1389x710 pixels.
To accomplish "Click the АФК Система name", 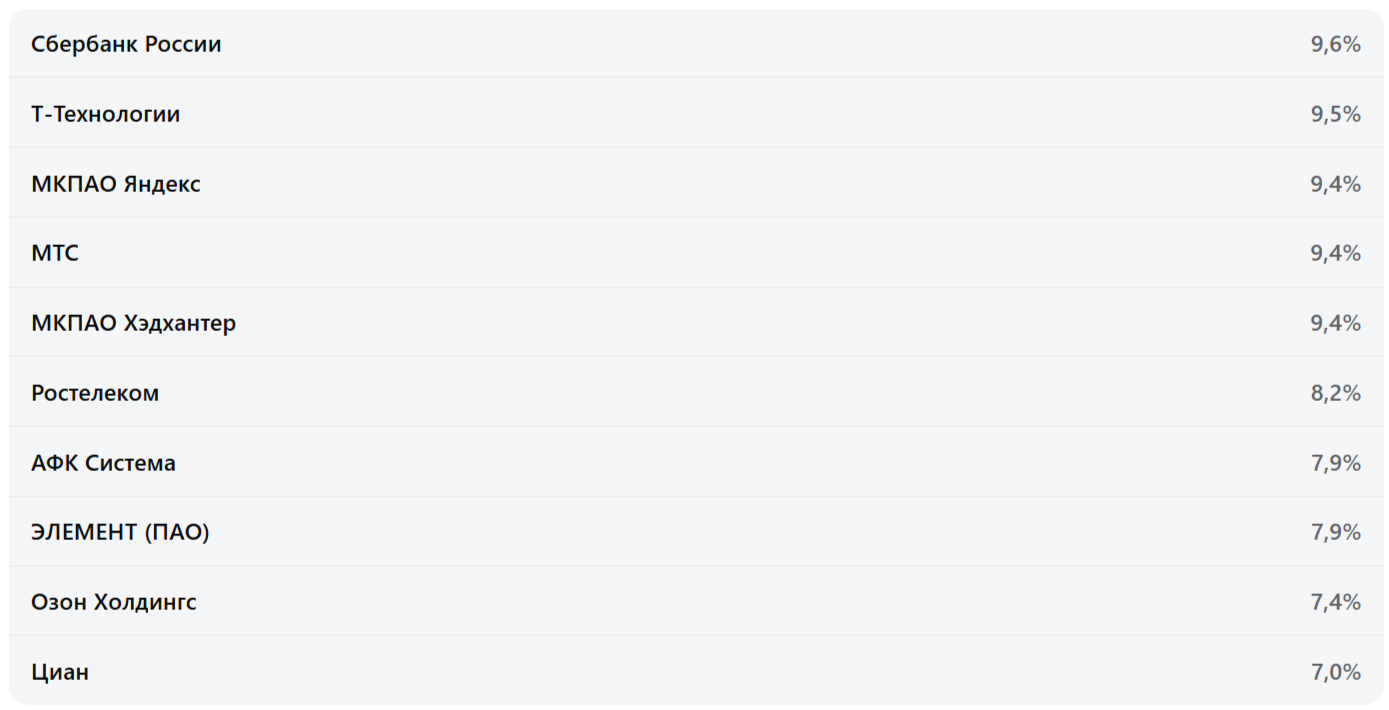I will click(x=103, y=463).
